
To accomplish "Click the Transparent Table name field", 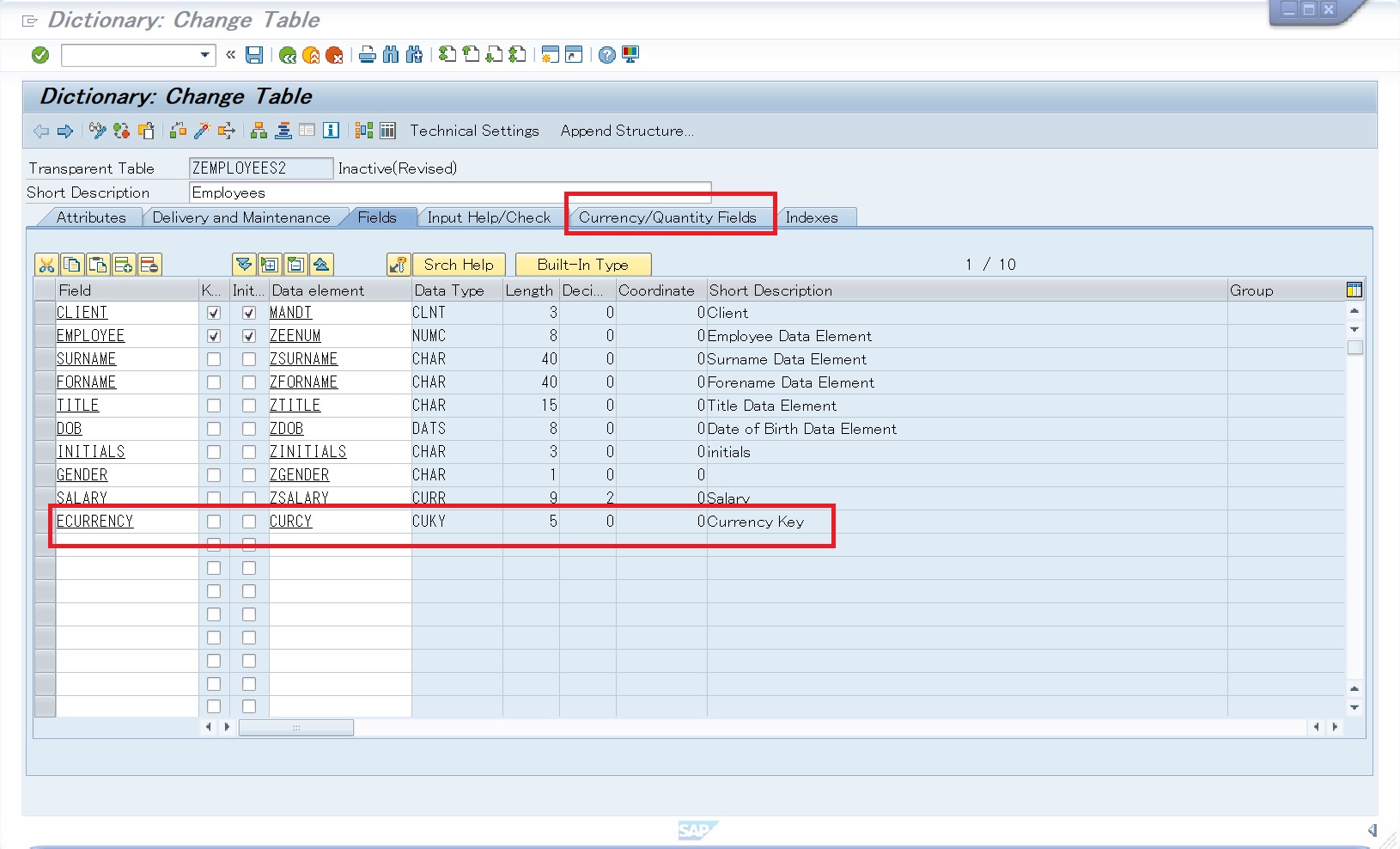I will 261,168.
